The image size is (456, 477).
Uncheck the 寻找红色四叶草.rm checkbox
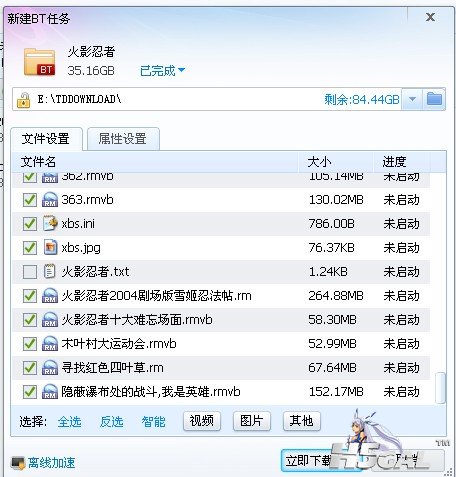(x=30, y=368)
